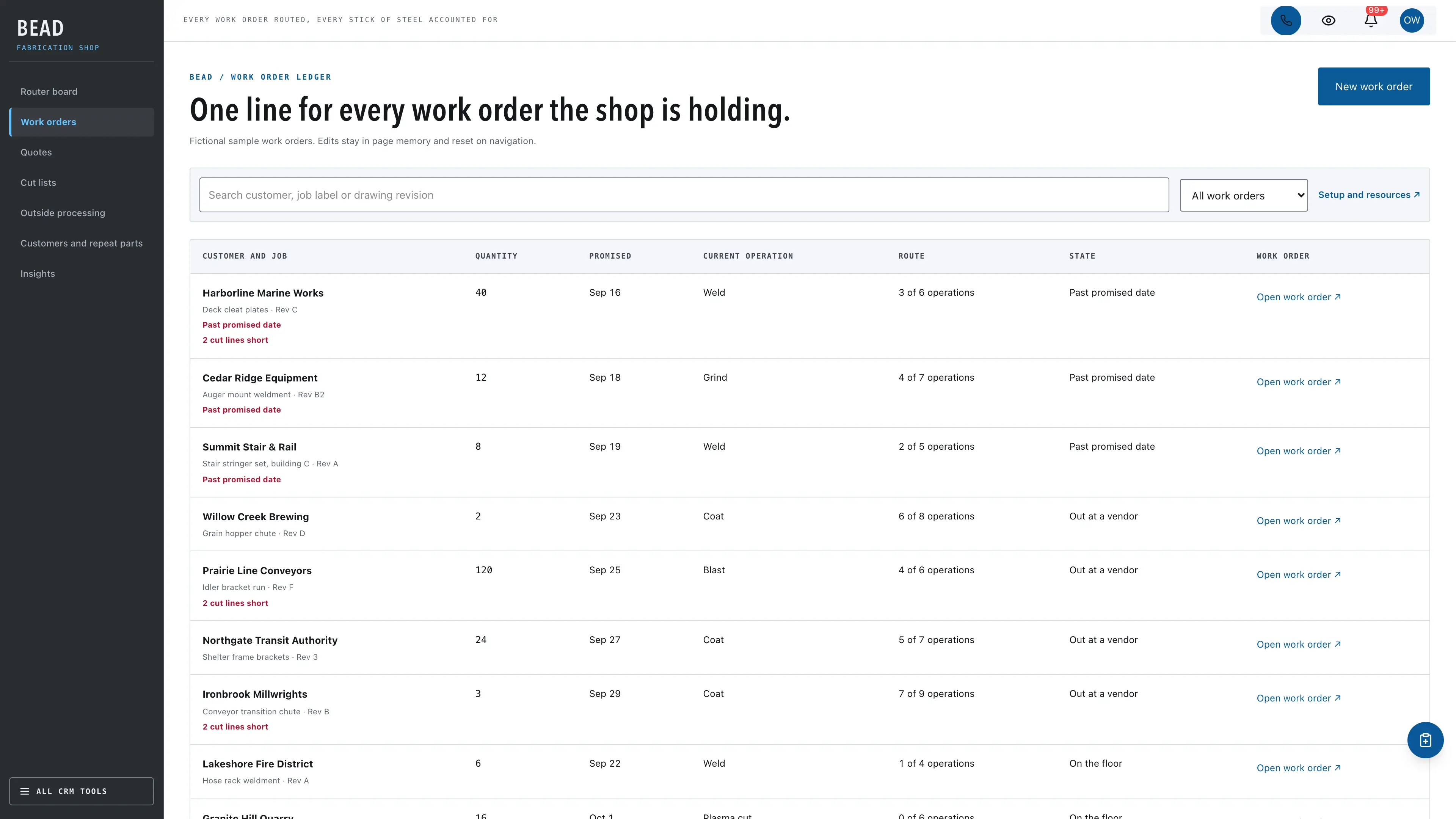The image size is (1456, 819).
Task: Click the Summit Stair & Rail name
Action: (x=249, y=447)
